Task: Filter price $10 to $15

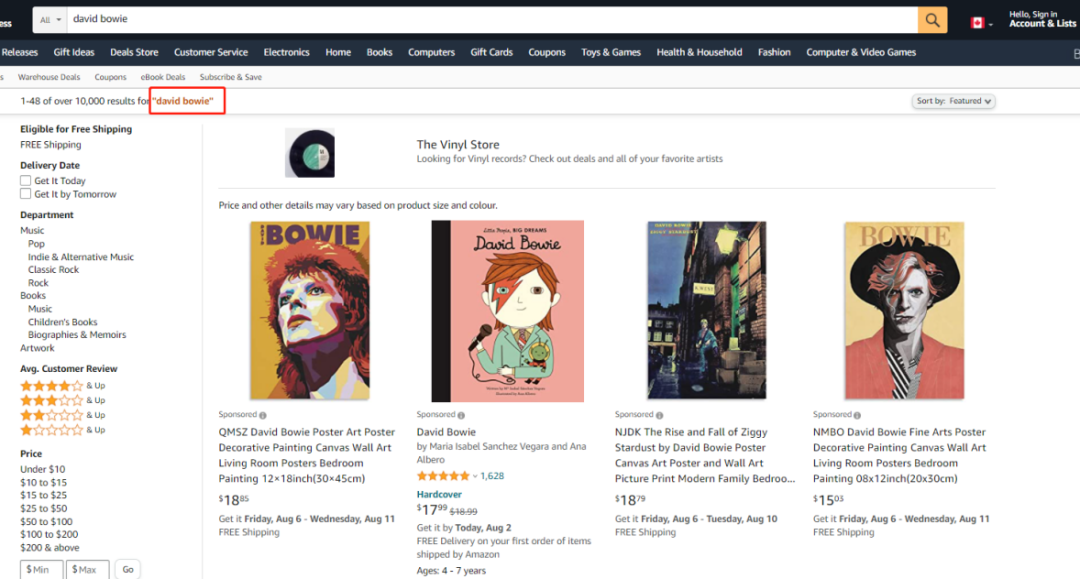Action: [x=43, y=483]
